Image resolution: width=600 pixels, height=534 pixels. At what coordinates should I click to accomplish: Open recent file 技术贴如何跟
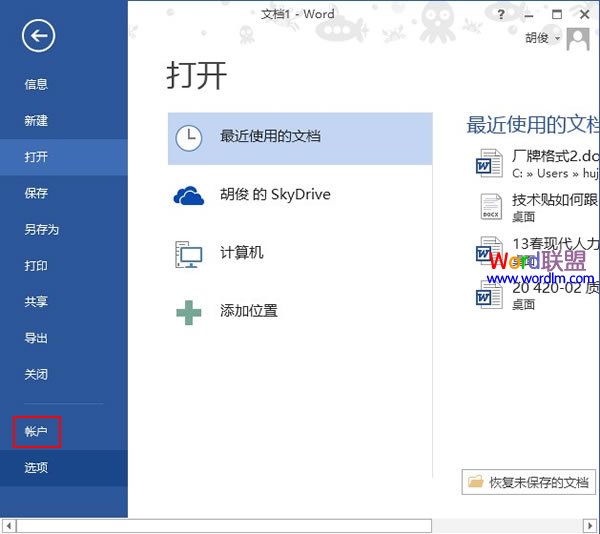535,207
